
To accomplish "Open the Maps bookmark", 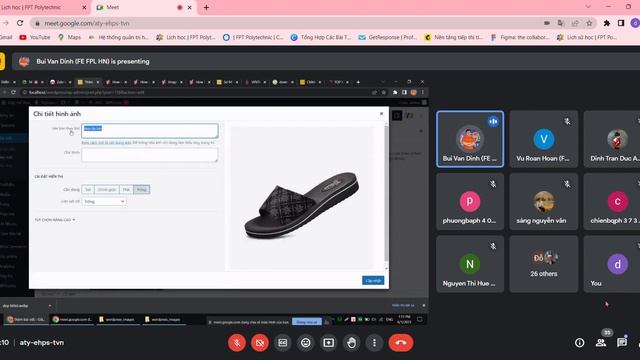I will 69,37.
